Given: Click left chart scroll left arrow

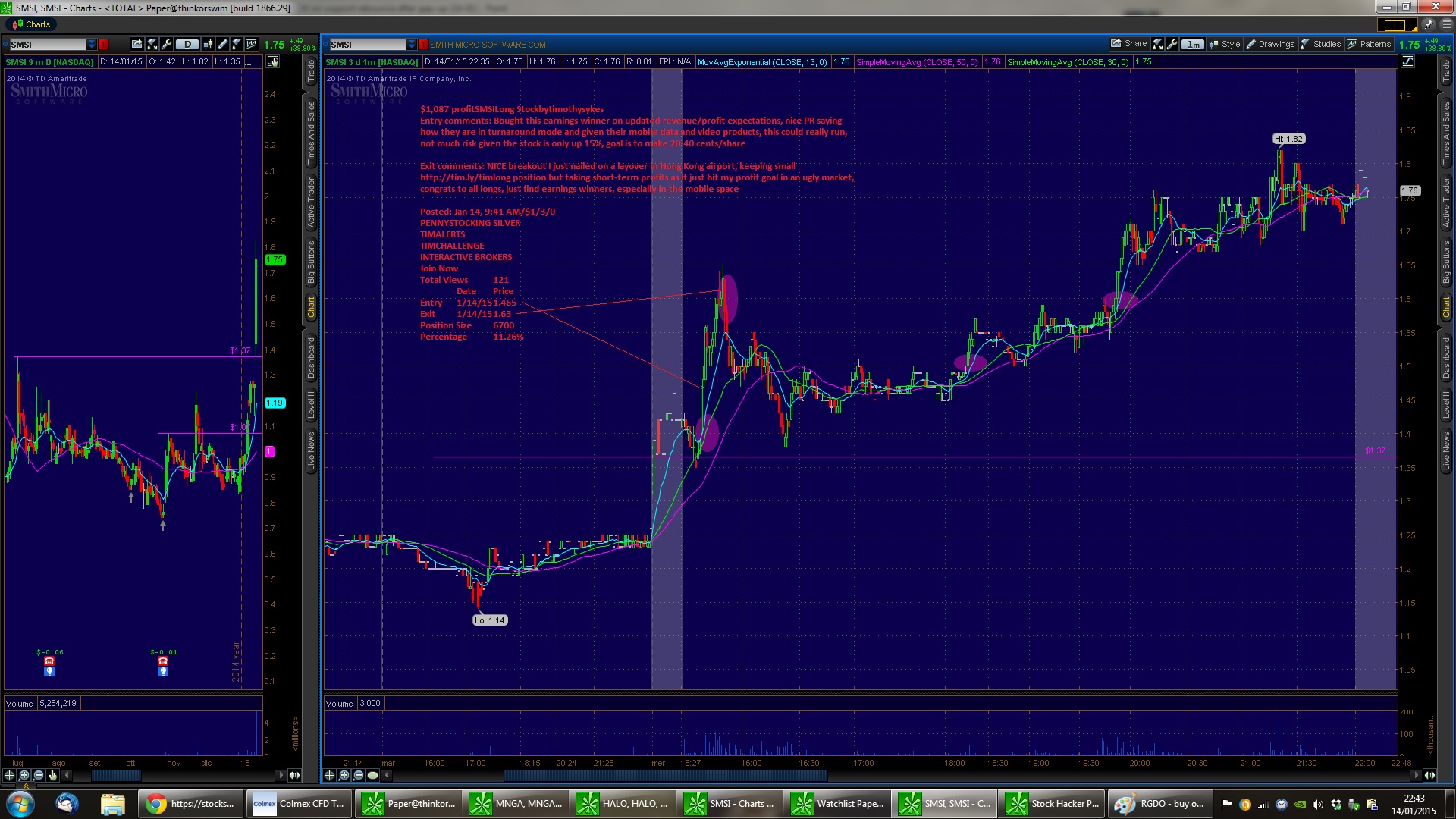Looking at the screenshot, I should tap(67, 775).
